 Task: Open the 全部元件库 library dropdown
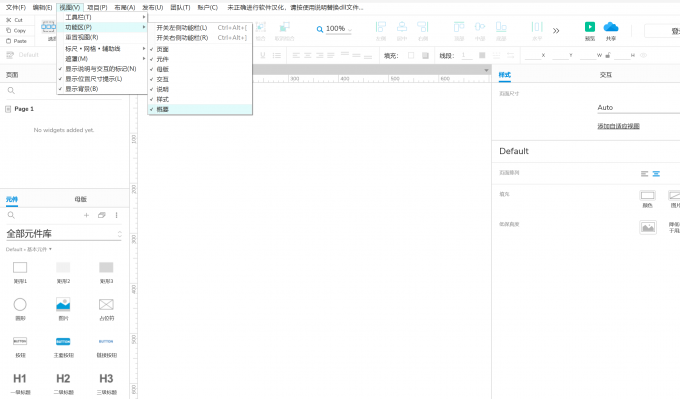[x=64, y=234]
